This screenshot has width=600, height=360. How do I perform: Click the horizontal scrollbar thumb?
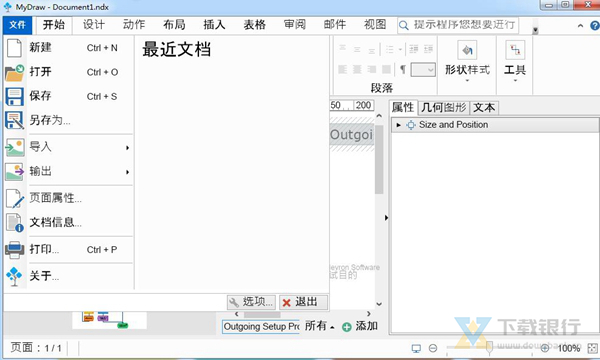point(262,314)
